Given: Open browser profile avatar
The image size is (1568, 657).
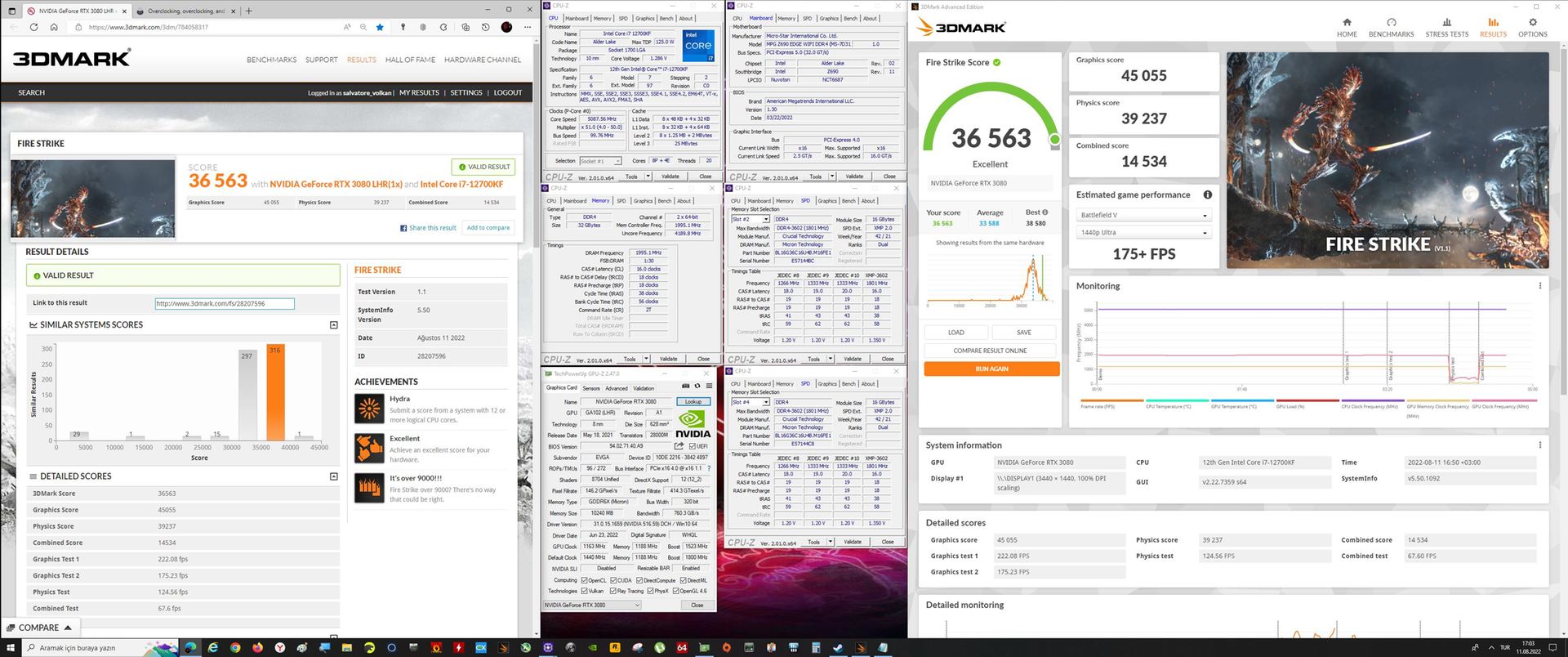Looking at the screenshot, I should point(506,27).
